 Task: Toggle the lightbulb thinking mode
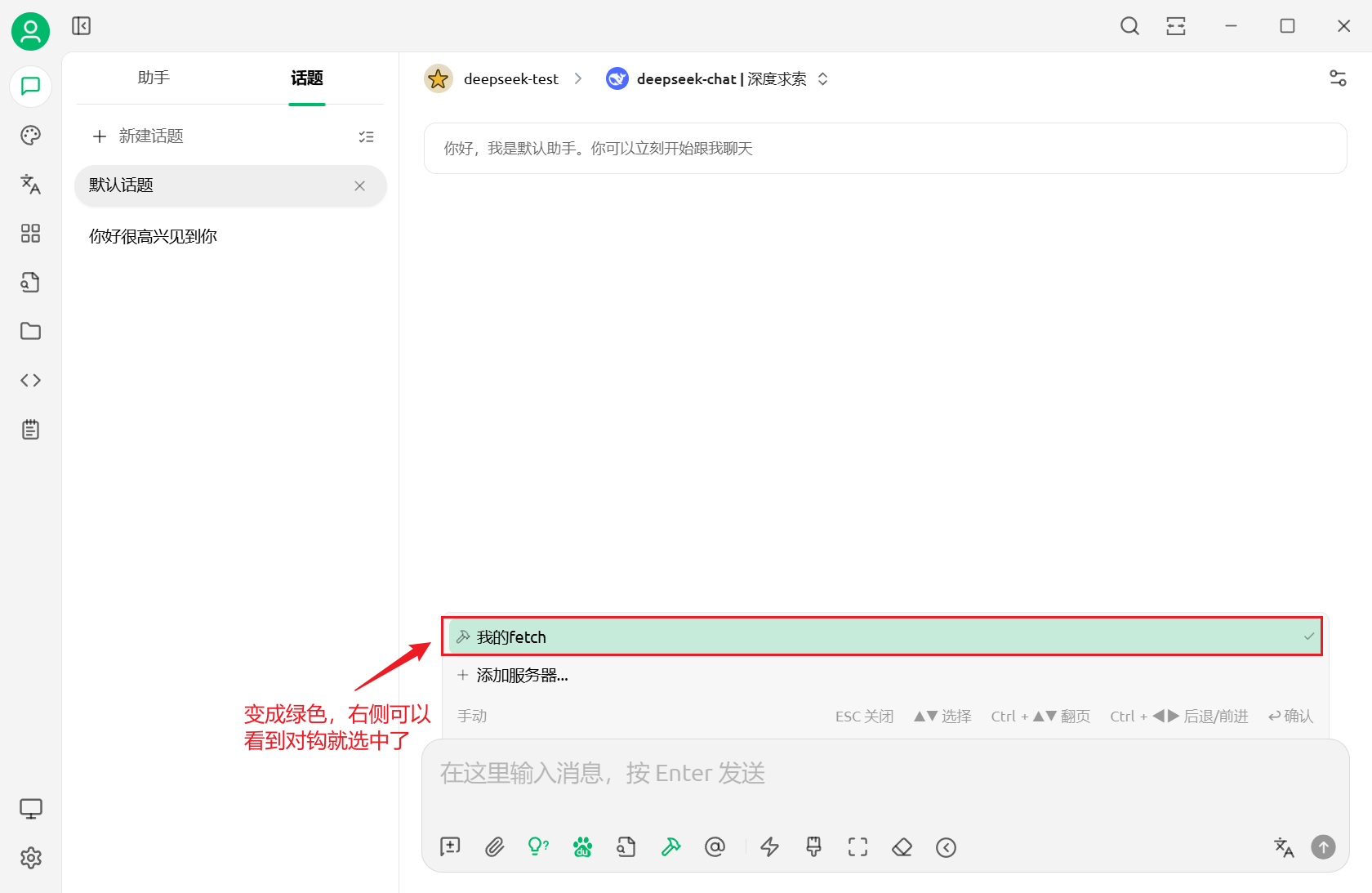pyautogui.click(x=538, y=847)
